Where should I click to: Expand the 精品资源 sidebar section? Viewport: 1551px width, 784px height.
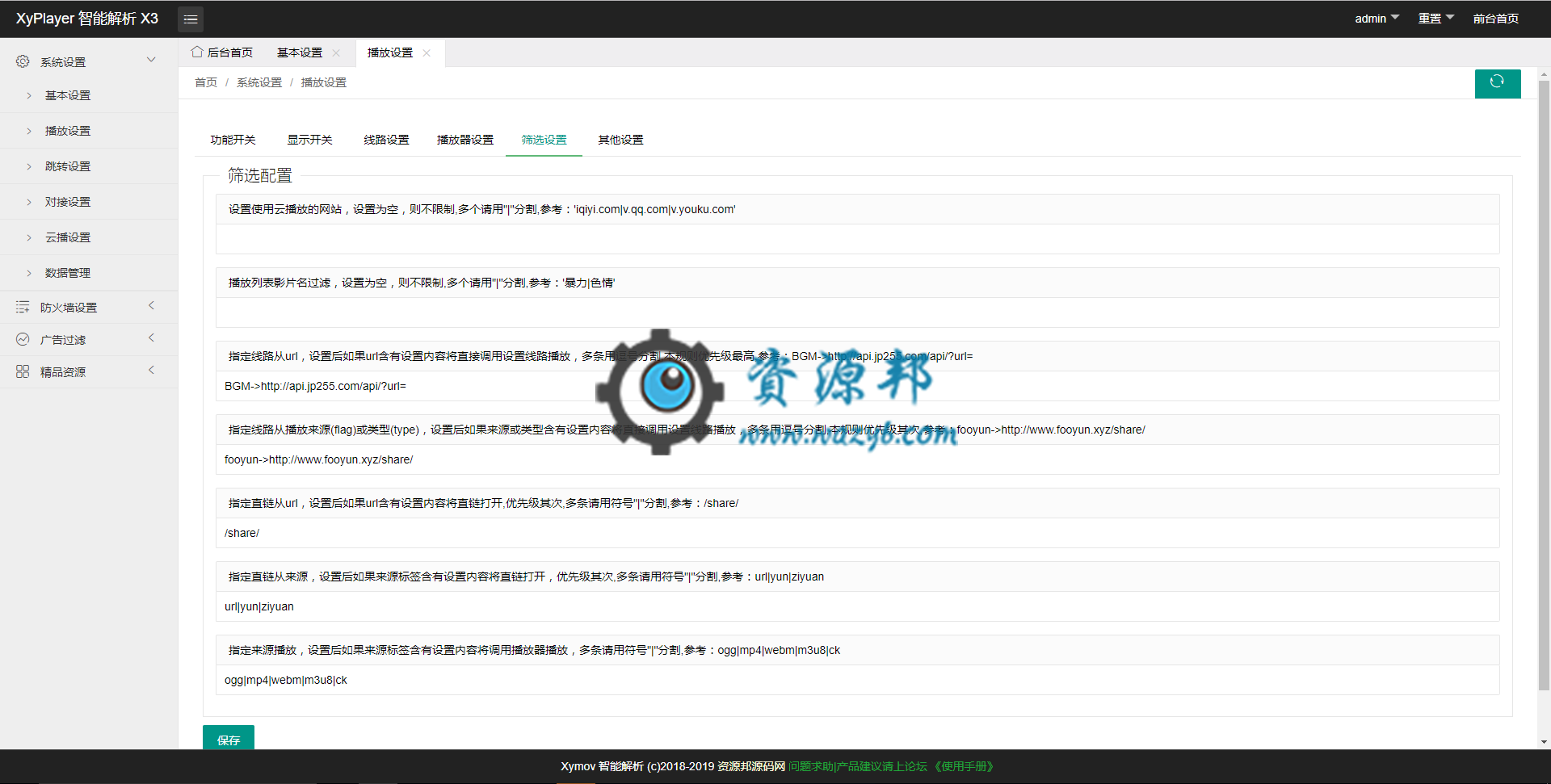click(151, 370)
